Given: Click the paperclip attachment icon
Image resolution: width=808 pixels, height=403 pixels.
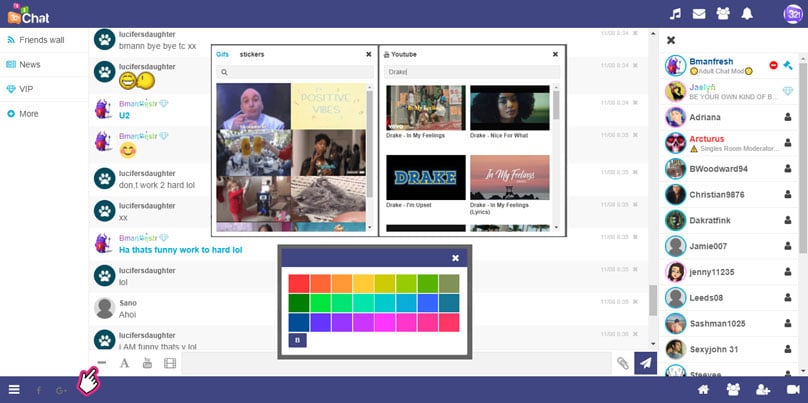Looking at the screenshot, I should tap(622, 364).
